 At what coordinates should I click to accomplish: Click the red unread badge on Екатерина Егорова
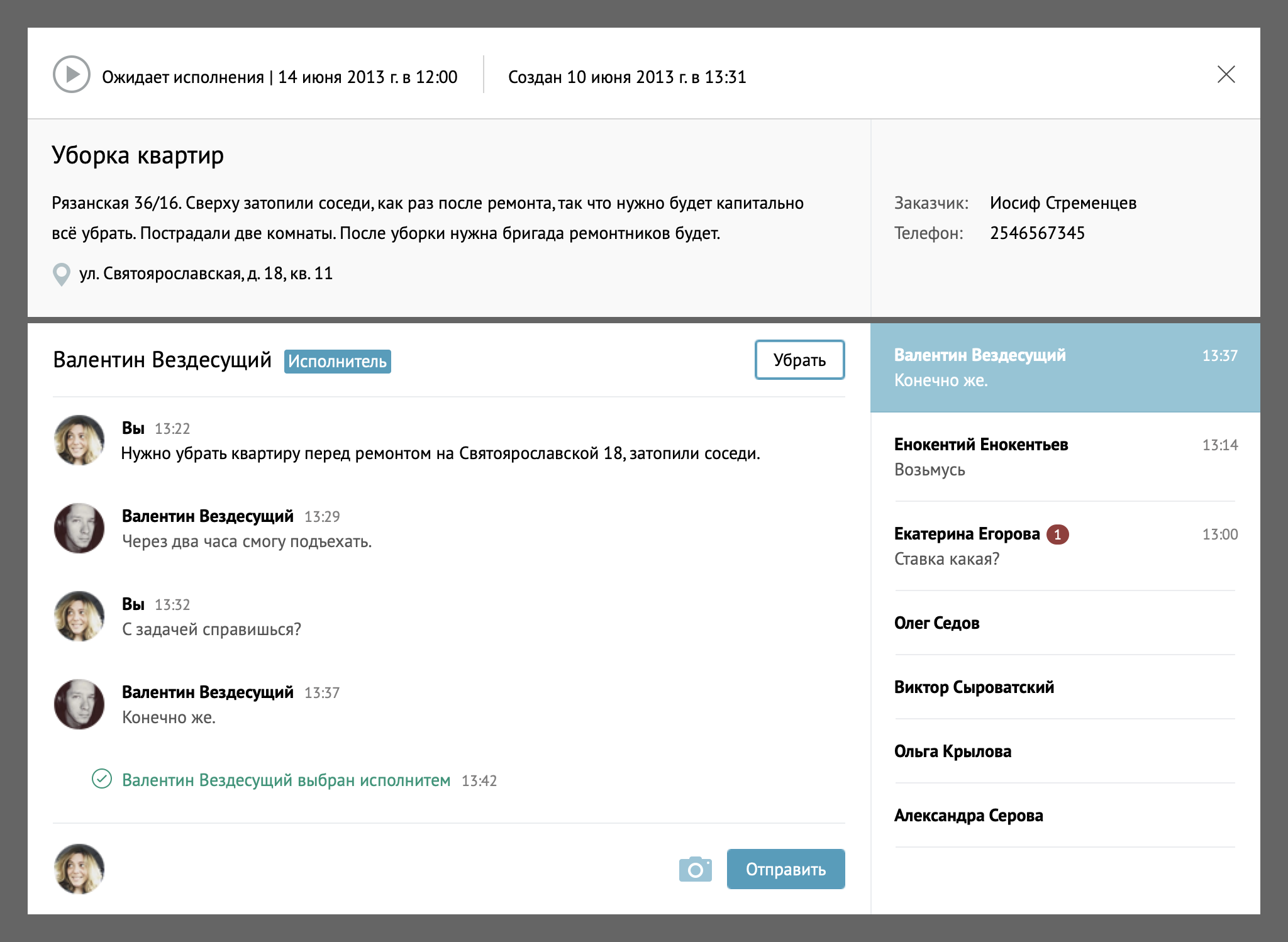pyautogui.click(x=1057, y=535)
